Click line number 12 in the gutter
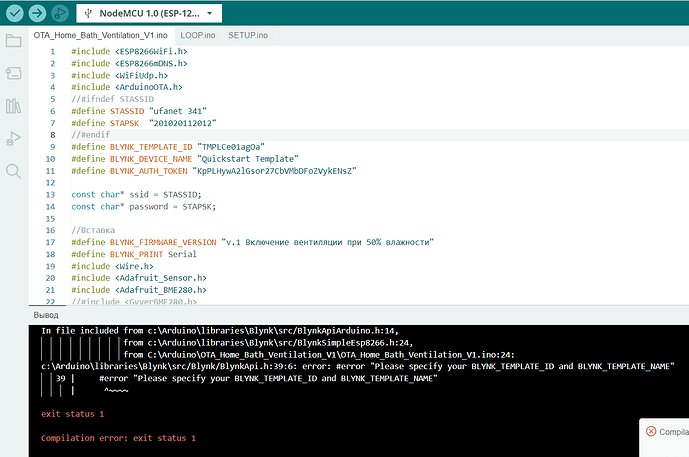This screenshot has height=457, width=689. [50, 183]
